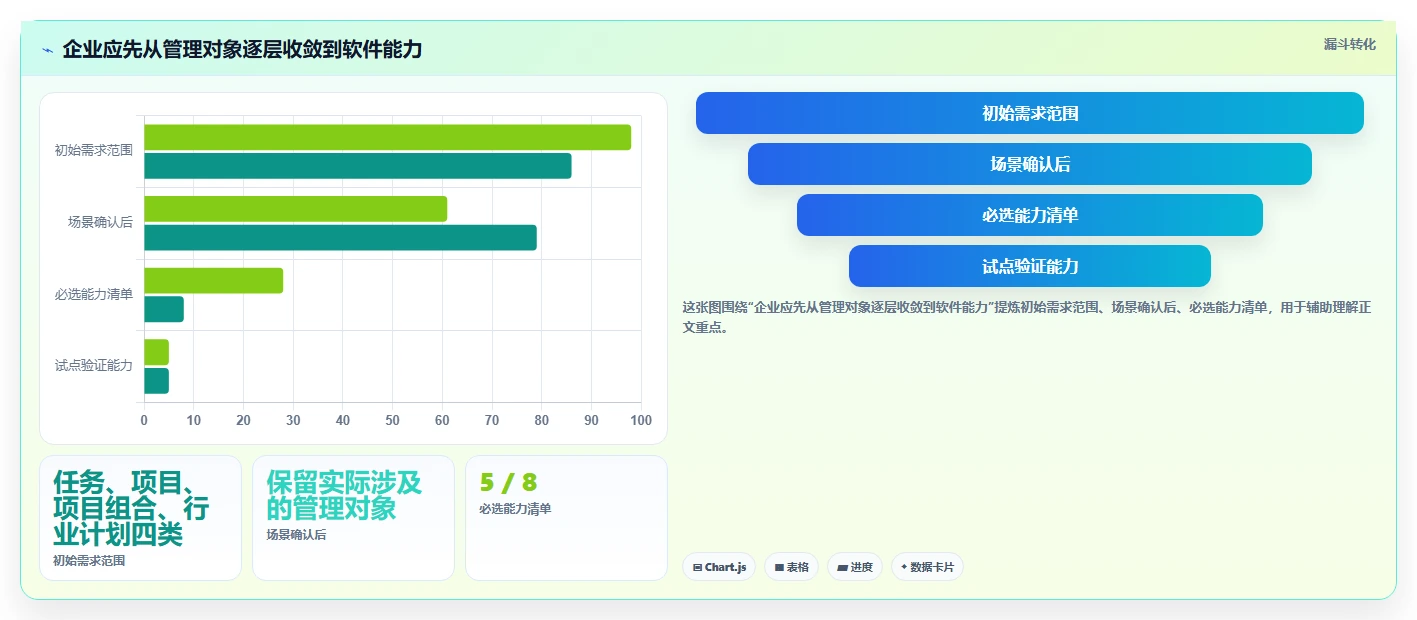Click the 初始需求范围 caption in first card
This screenshot has width=1417, height=620.
(89, 561)
